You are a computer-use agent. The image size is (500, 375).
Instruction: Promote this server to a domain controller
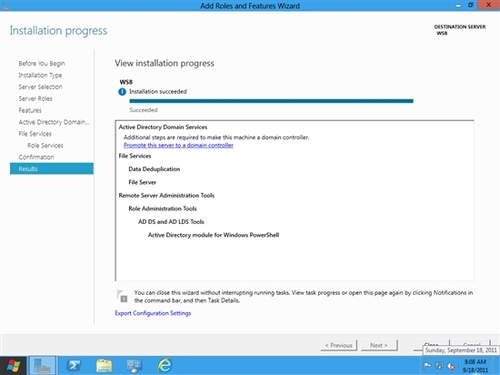tap(178, 145)
